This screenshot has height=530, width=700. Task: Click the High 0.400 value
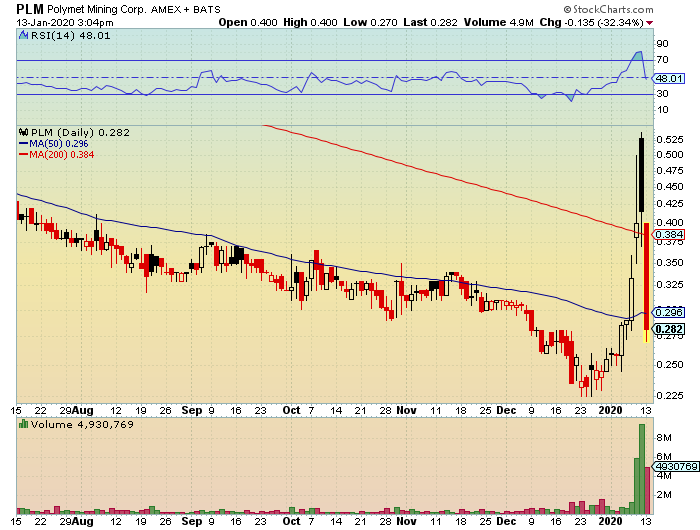(x=310, y=22)
